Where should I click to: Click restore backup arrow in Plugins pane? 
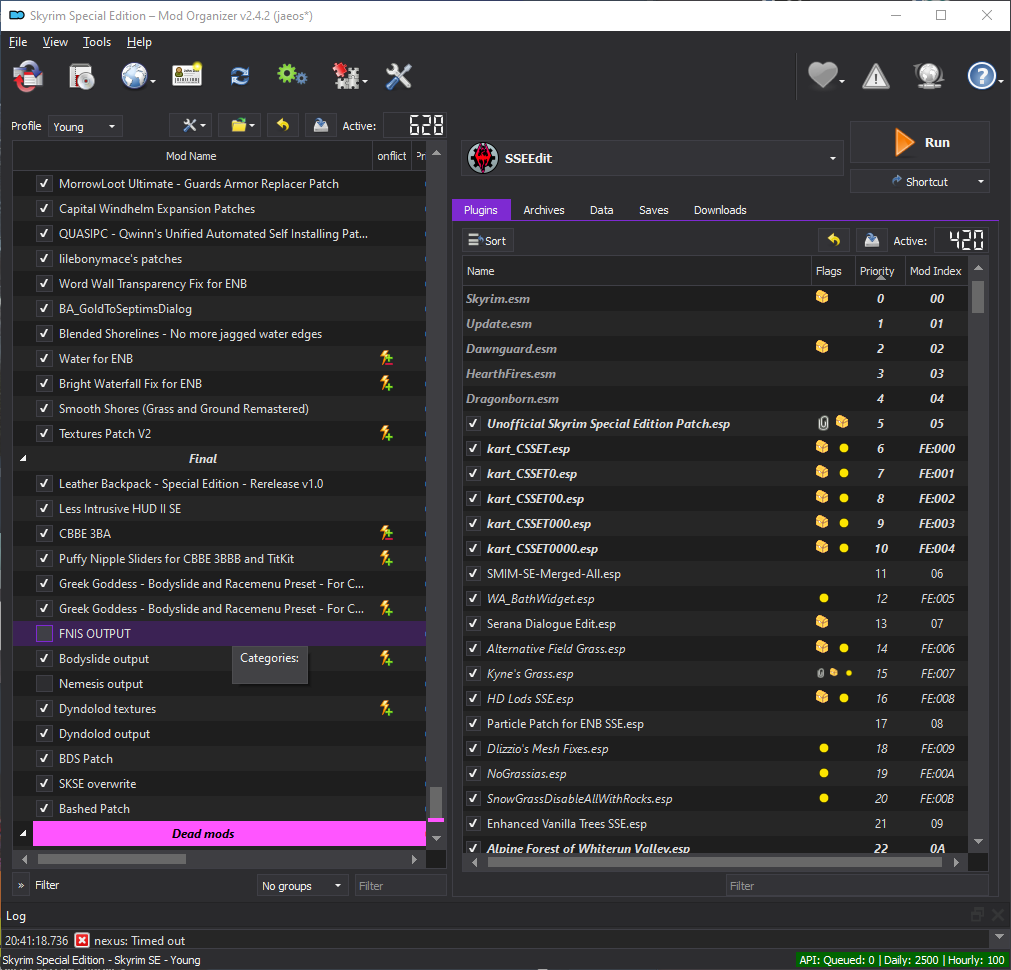834,241
